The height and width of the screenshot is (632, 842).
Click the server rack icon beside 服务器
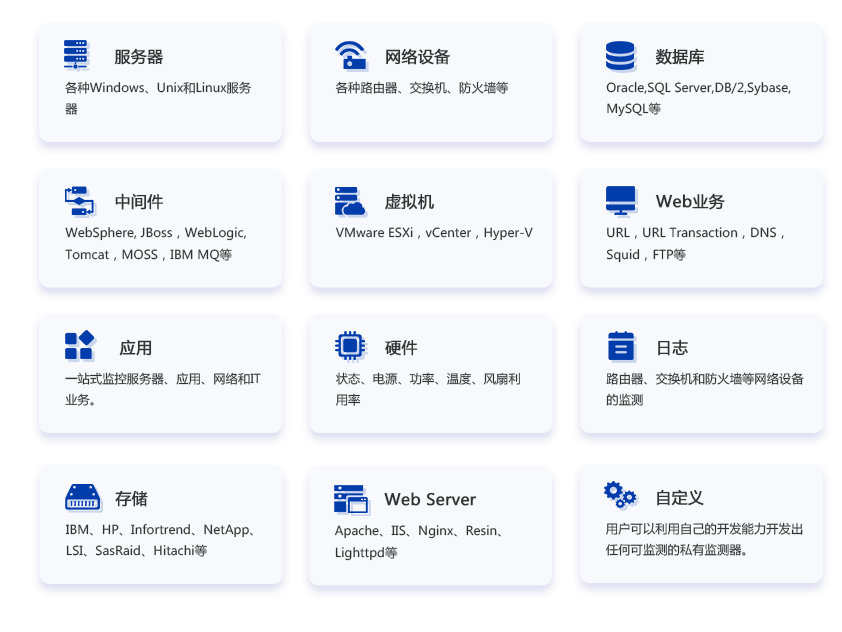(x=76, y=55)
